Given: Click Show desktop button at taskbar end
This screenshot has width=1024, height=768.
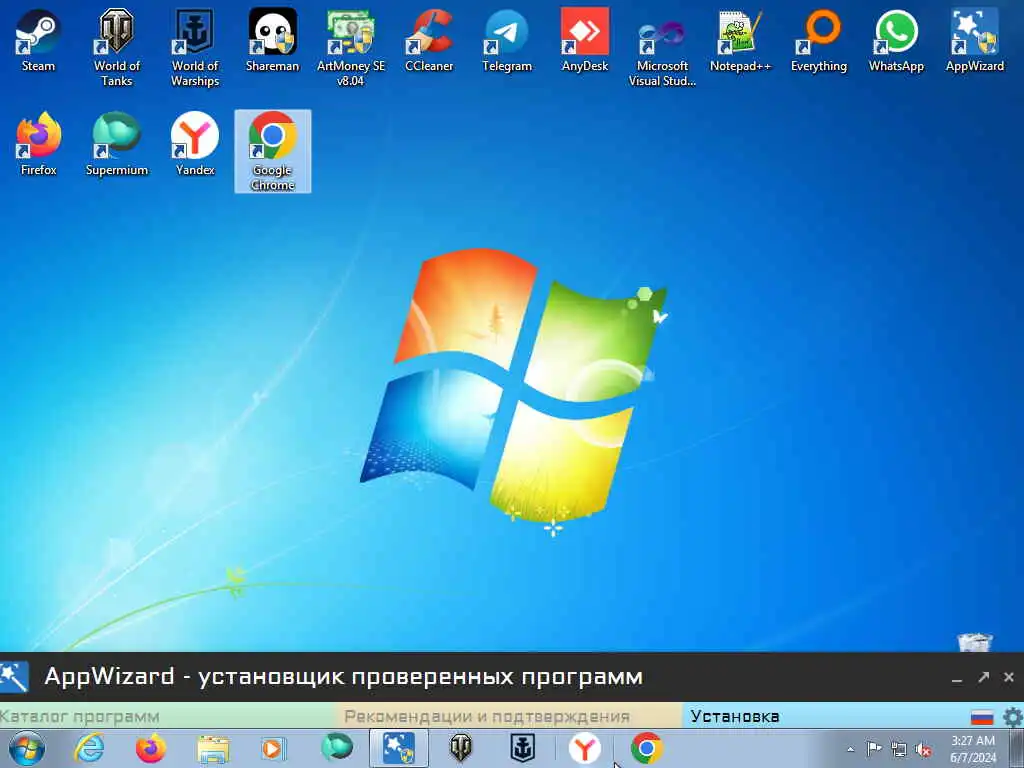Looking at the screenshot, I should pos(1017,748).
